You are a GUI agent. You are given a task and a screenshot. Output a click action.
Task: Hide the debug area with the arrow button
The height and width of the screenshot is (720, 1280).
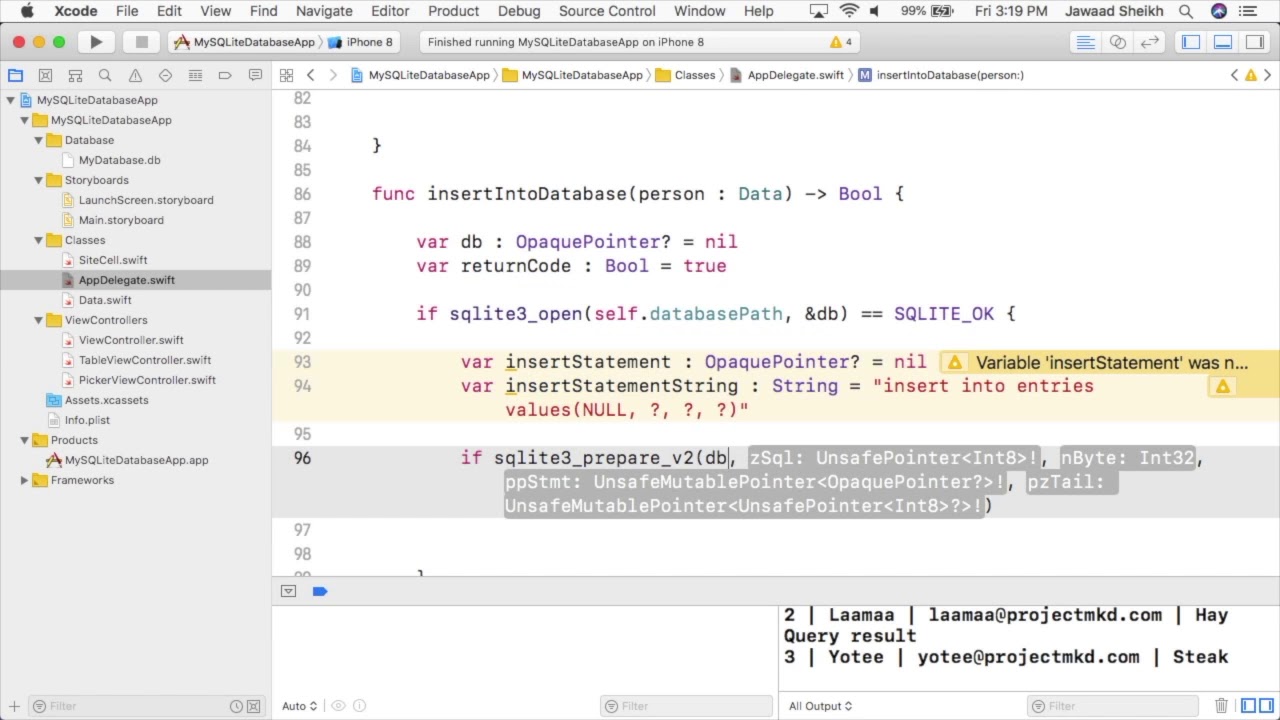(288, 591)
